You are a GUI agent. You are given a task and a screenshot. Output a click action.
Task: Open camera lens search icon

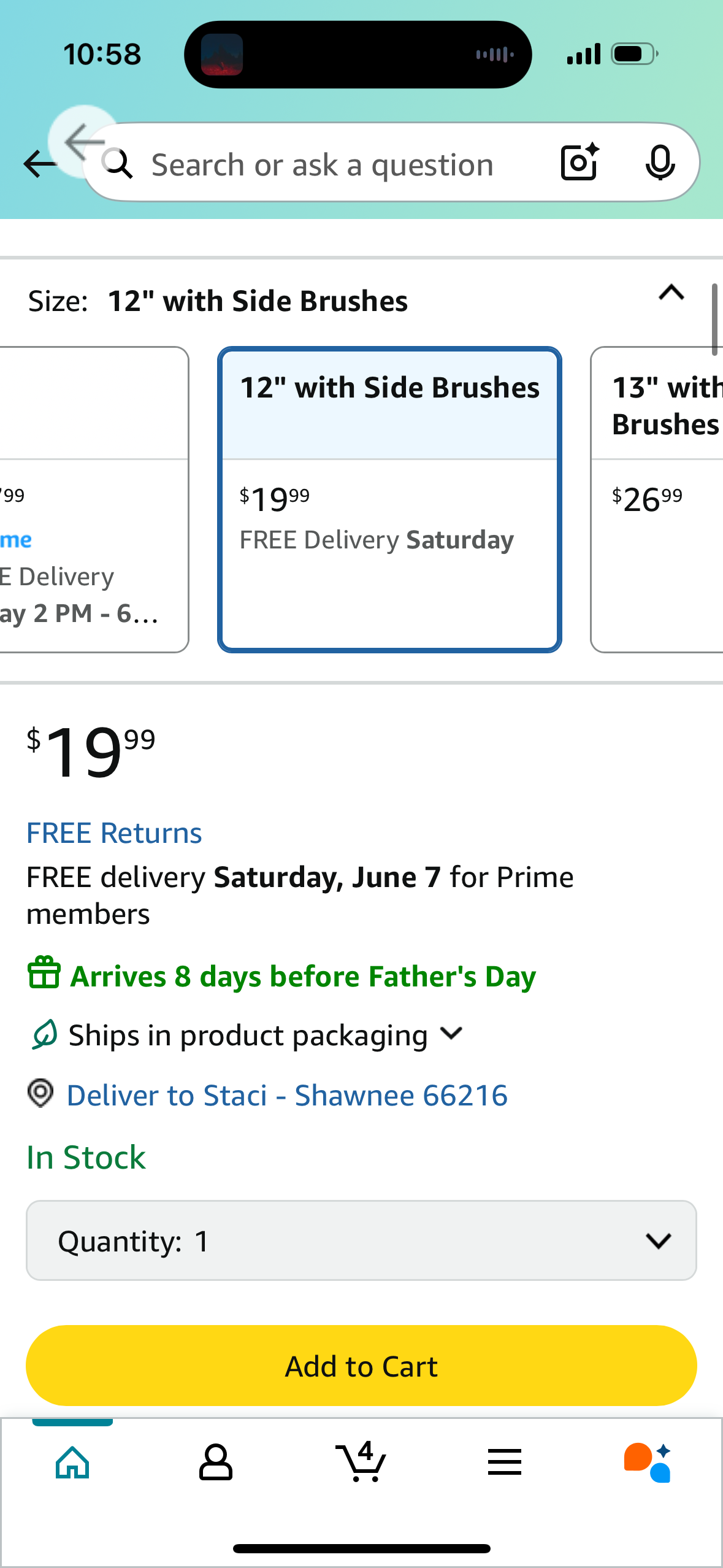580,162
